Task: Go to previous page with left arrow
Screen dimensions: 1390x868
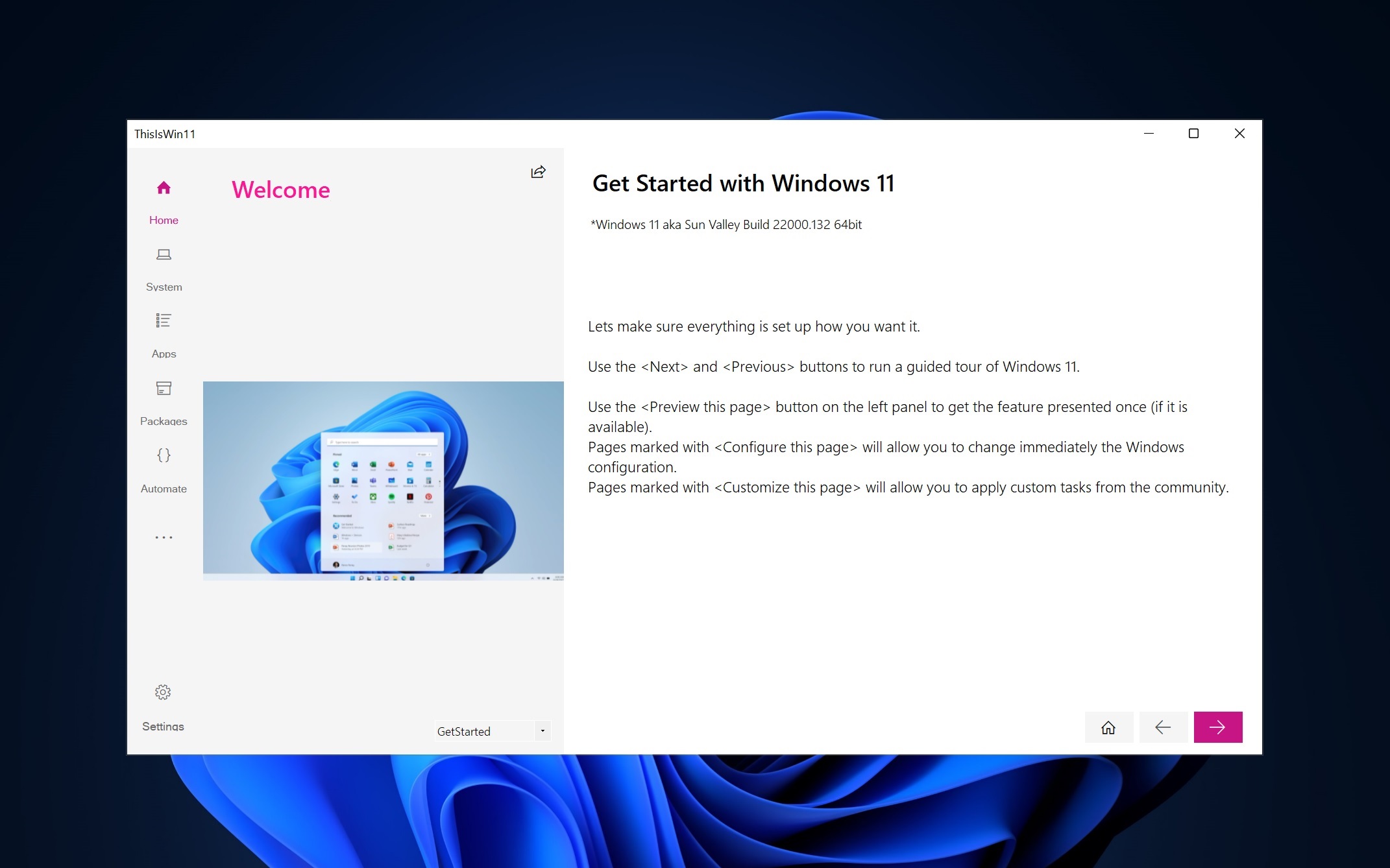Action: click(1163, 727)
